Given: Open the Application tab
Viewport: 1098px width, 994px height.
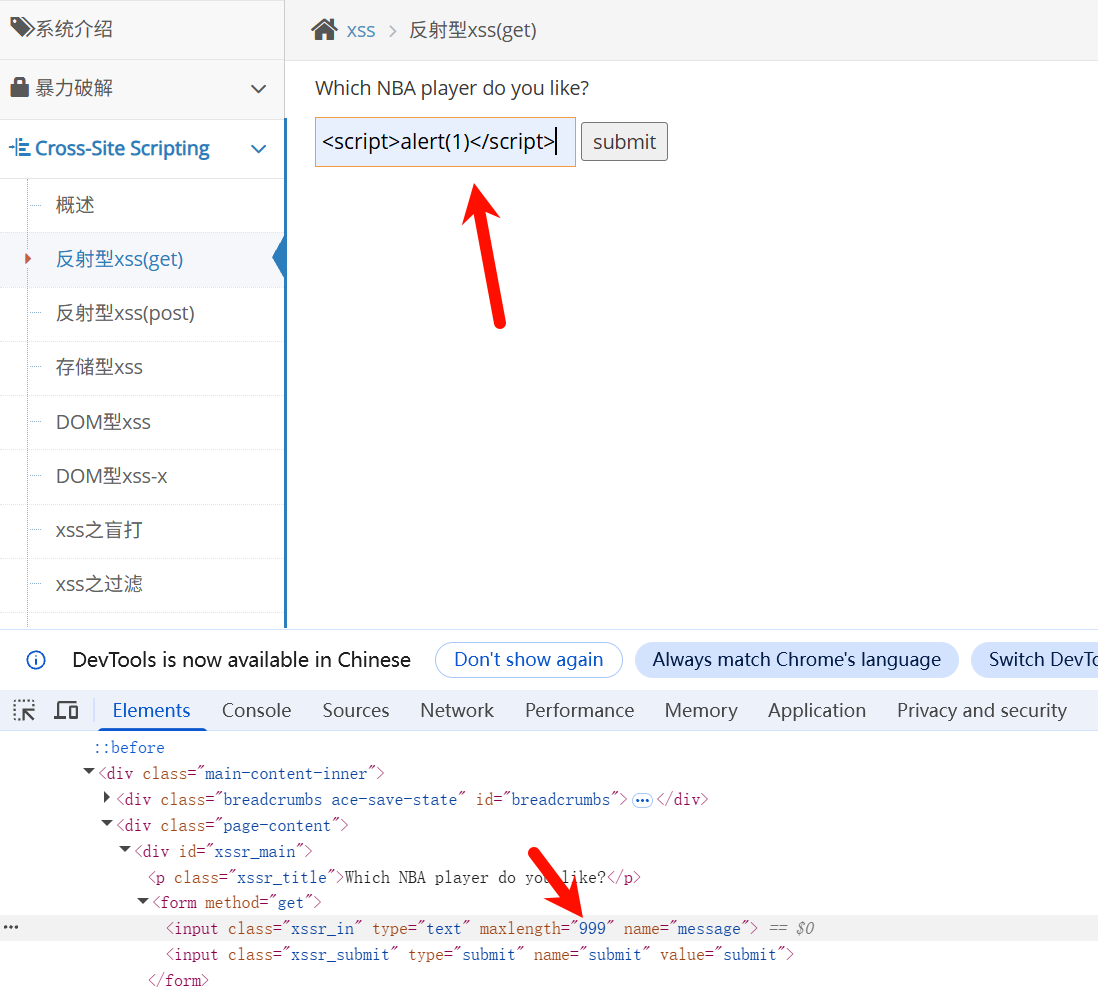Looking at the screenshot, I should (817, 710).
